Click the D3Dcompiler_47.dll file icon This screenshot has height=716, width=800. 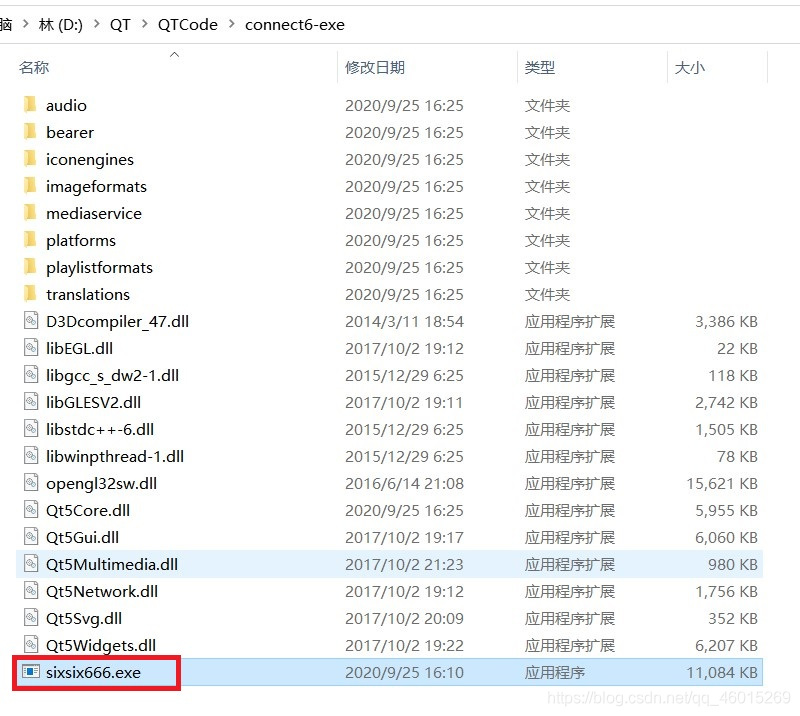point(31,320)
